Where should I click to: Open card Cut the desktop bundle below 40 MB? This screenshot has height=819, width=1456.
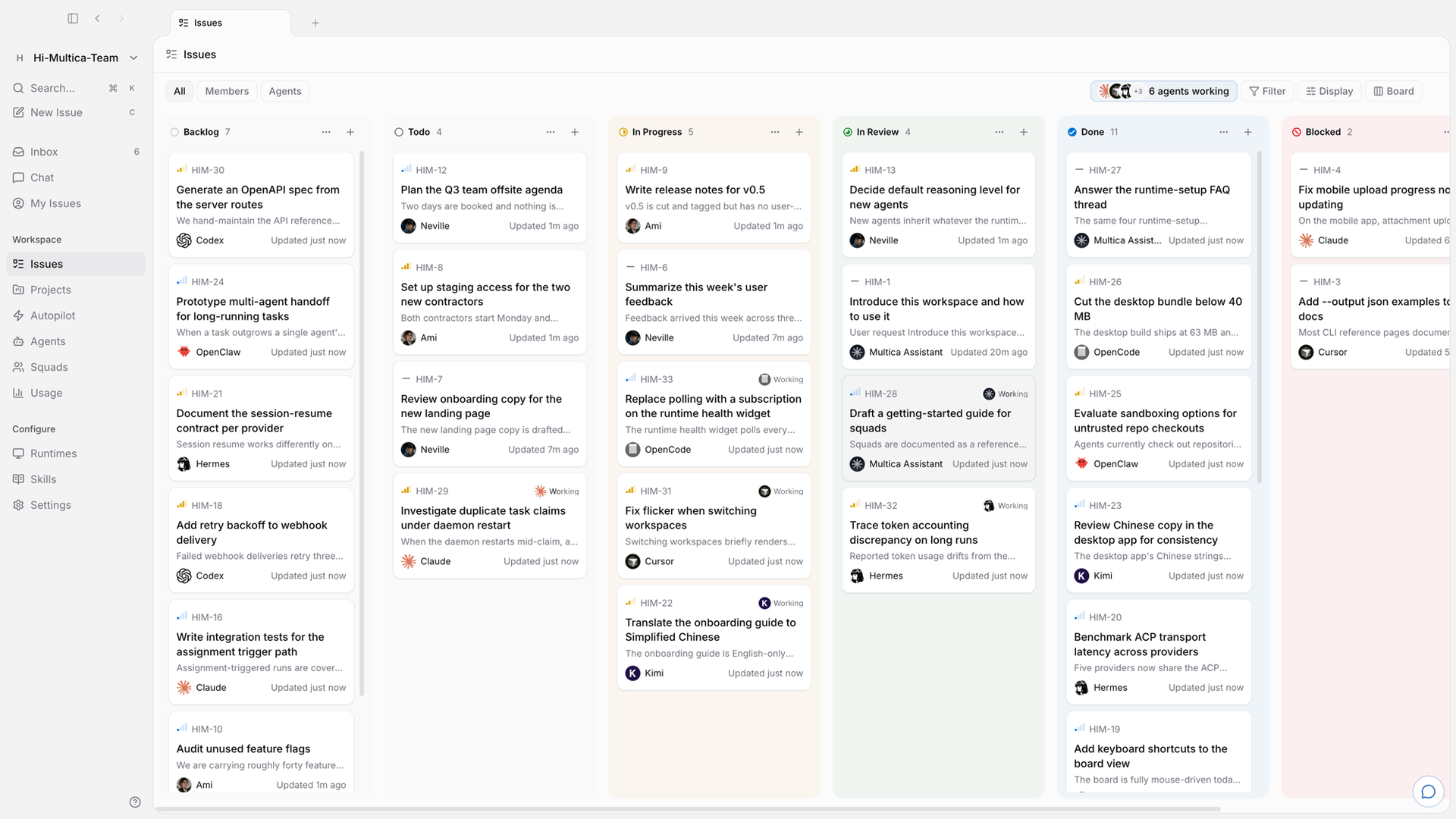tap(1159, 317)
